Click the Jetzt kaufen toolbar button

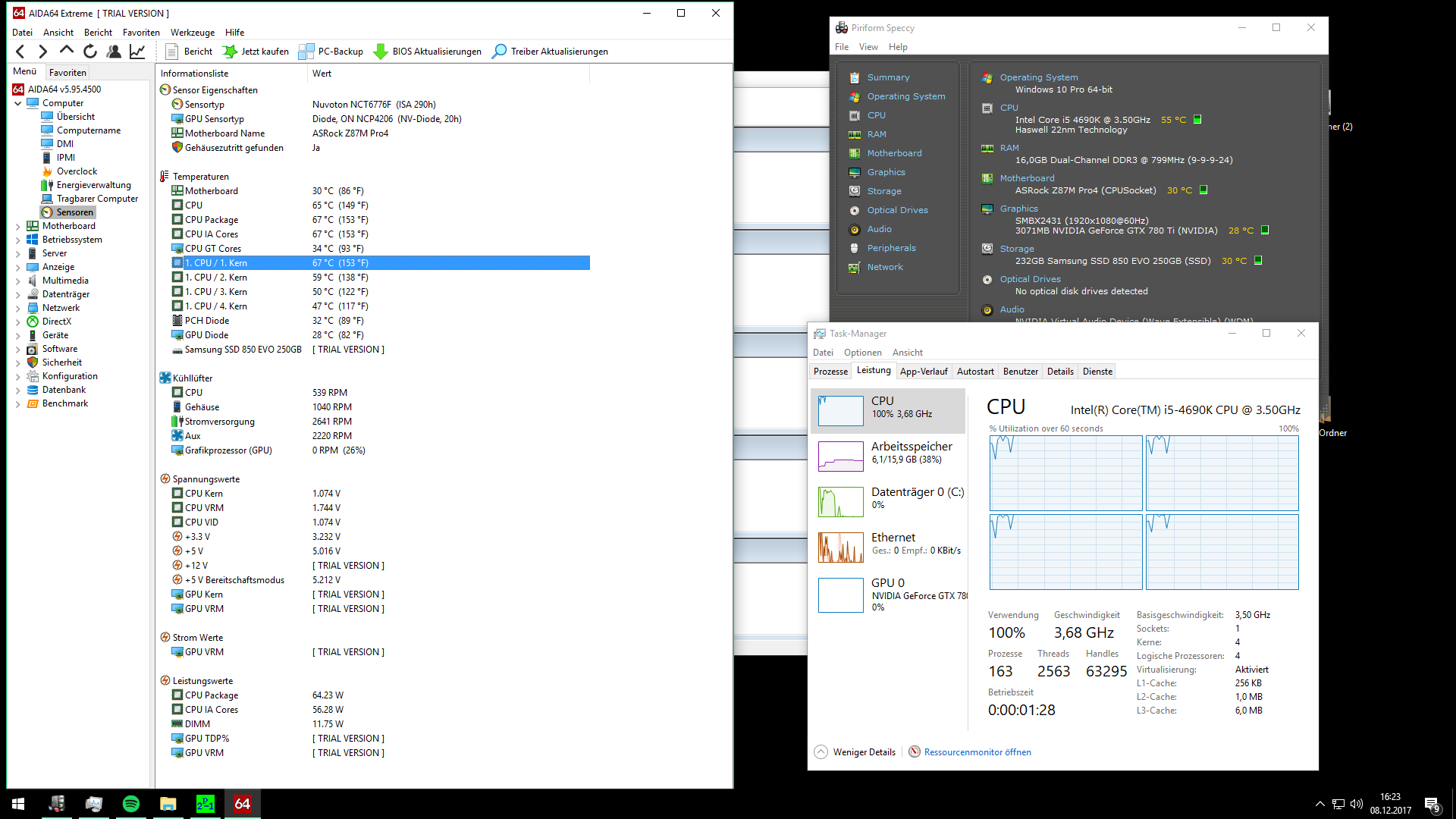(256, 52)
